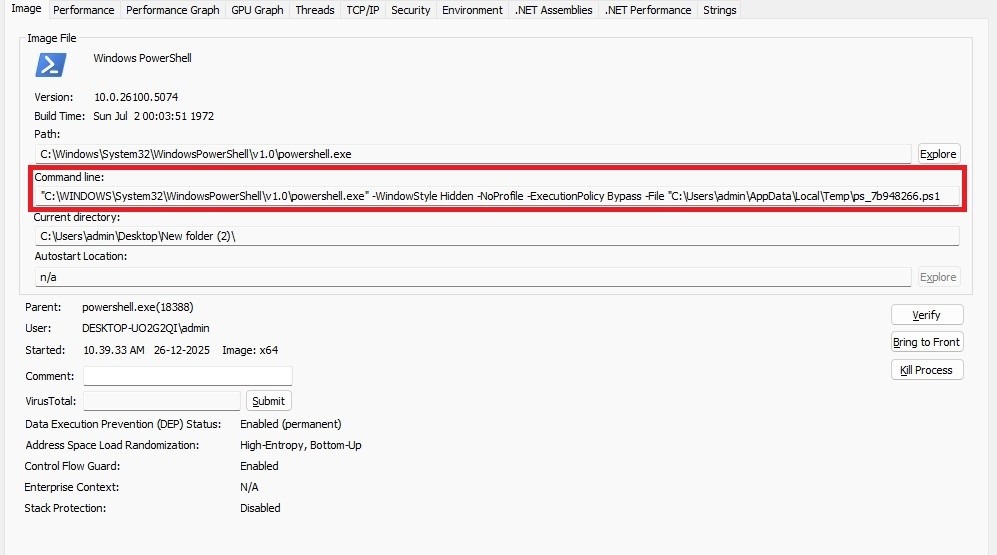Click the Current directory field
Viewport: 997px width, 555px height.
tap(496, 236)
